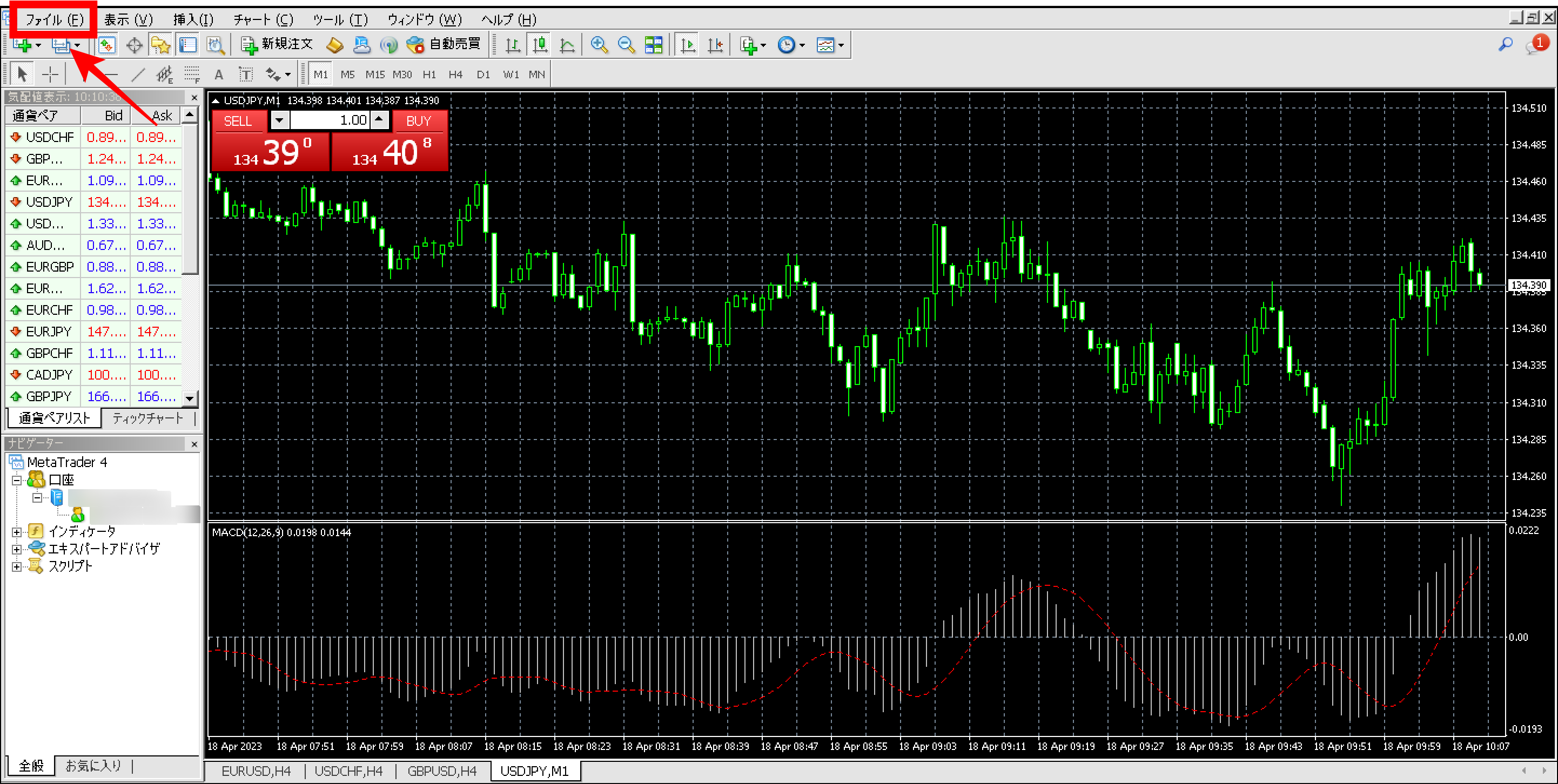Expand the インディケータ tree node

[17, 532]
